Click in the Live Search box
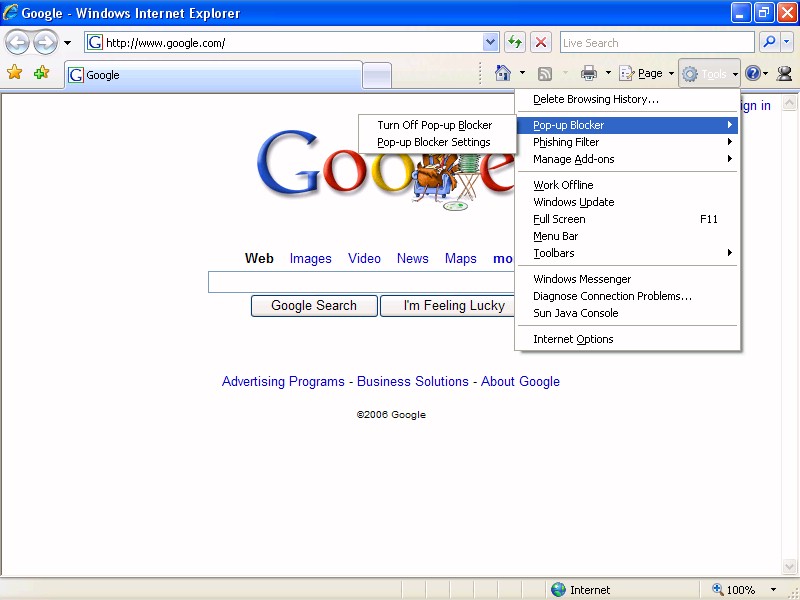Viewport: 800px width, 600px height. click(x=657, y=42)
